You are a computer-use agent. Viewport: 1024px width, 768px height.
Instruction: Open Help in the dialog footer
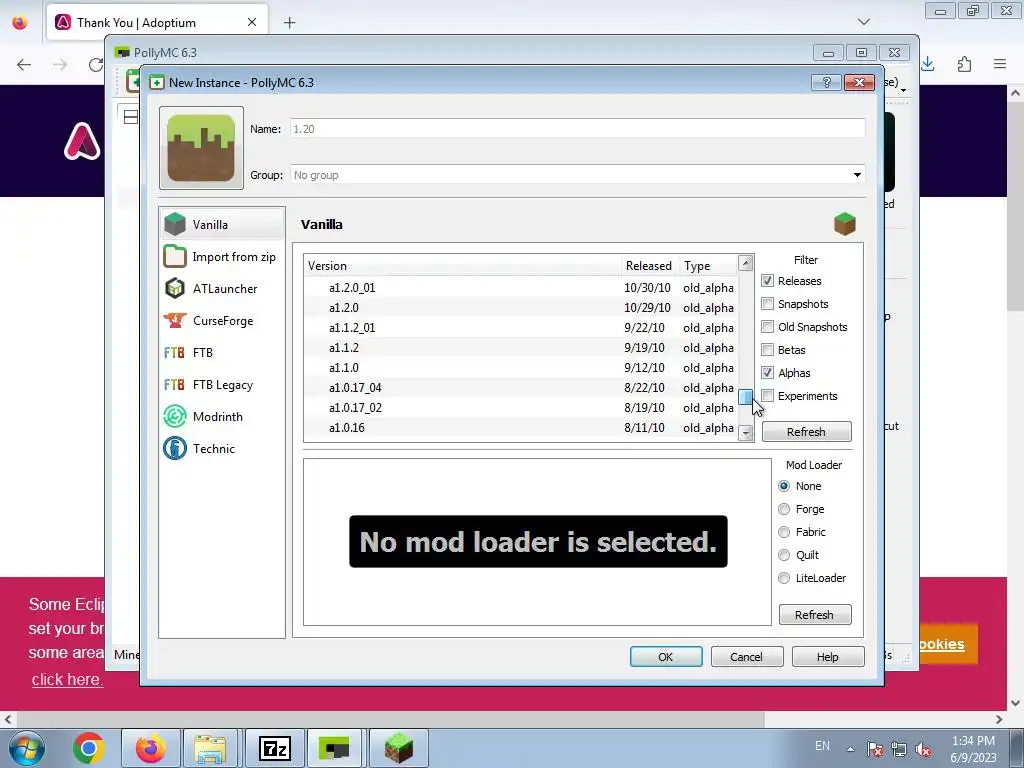(x=828, y=657)
